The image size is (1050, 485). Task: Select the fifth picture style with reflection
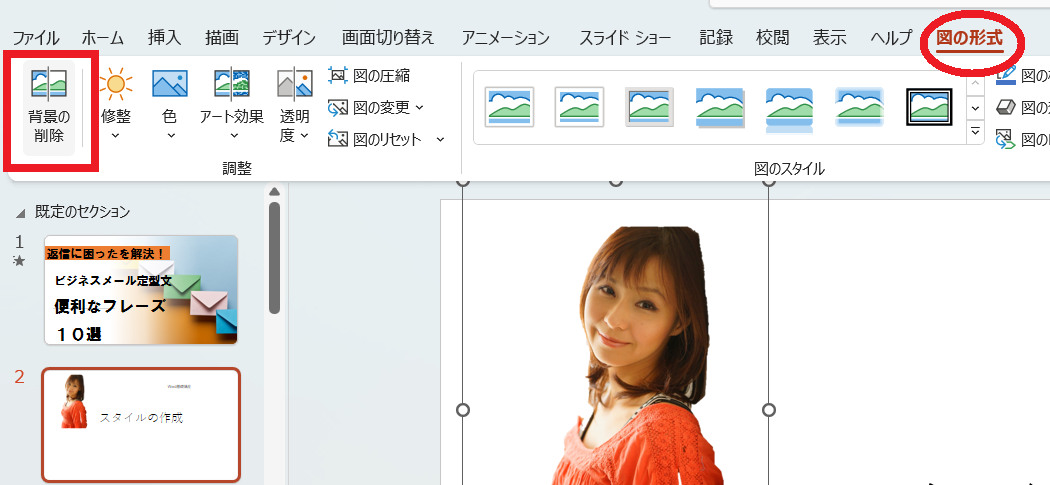pyautogui.click(x=790, y=109)
